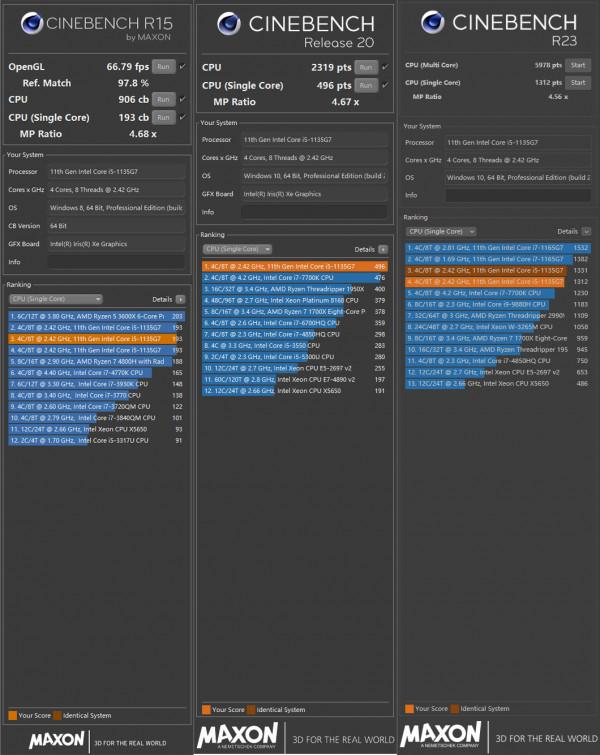
Task: Select the Xeon W-3265M row in R23
Action: pos(498,327)
